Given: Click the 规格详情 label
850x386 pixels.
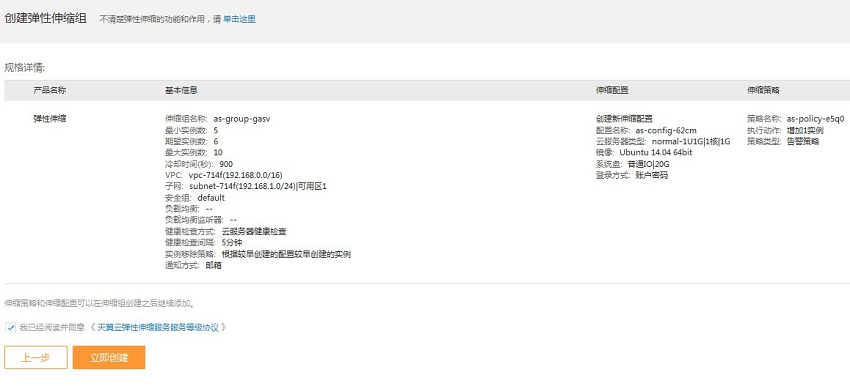Looking at the screenshot, I should coord(24,68).
